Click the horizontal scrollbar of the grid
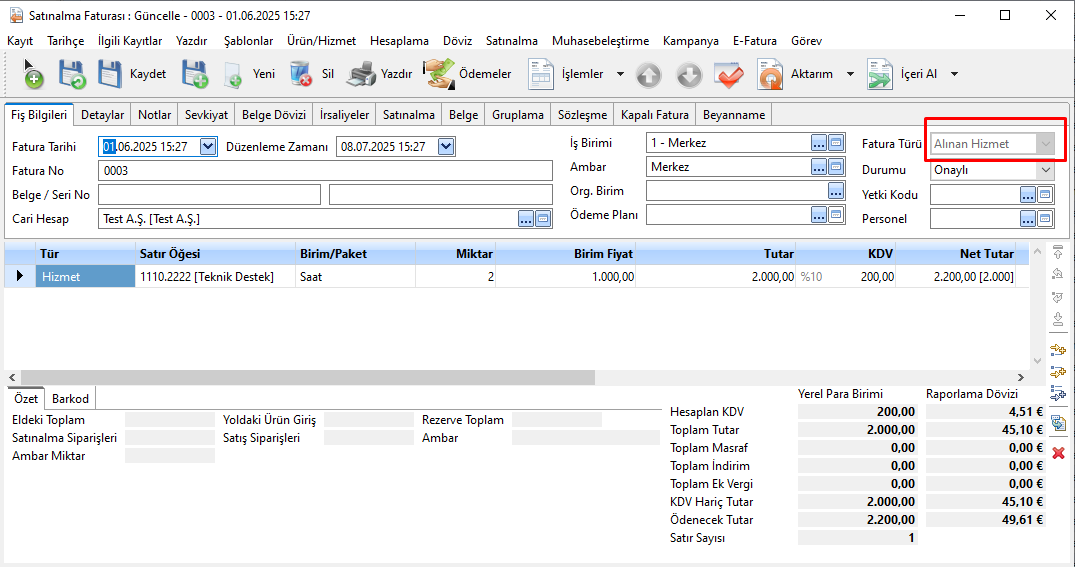1075x567 pixels. pyautogui.click(x=300, y=377)
